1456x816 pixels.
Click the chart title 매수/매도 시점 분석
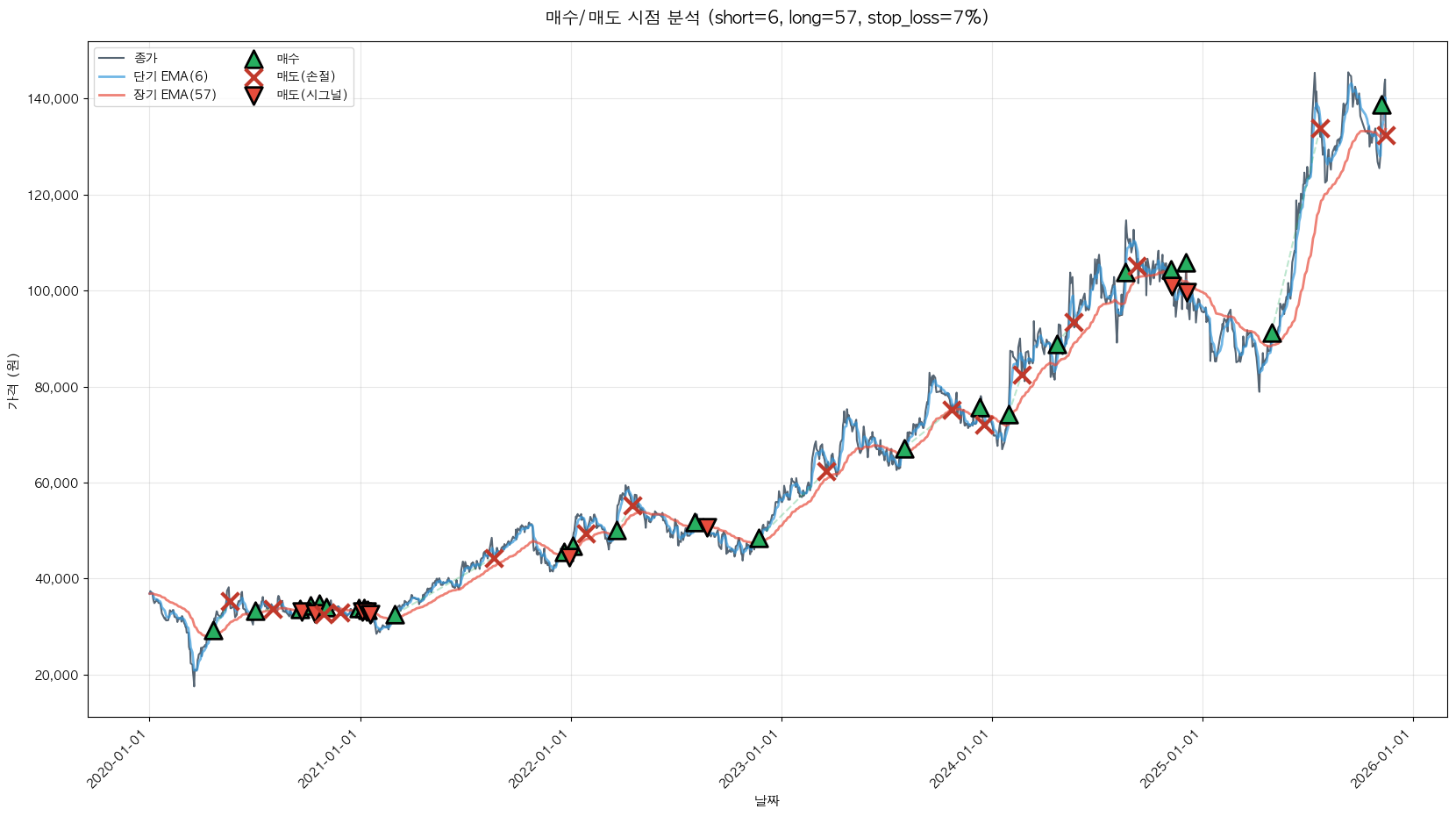(x=767, y=18)
